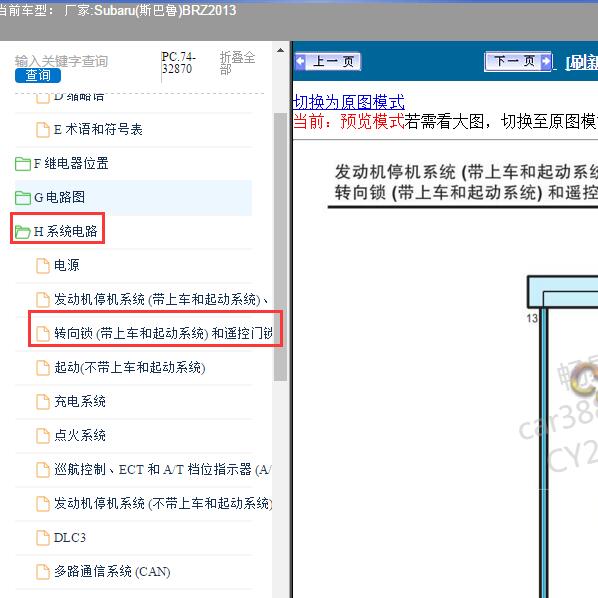Click the folder icon of F 继电器位置
Image resolution: width=598 pixels, height=598 pixels.
(x=23, y=164)
